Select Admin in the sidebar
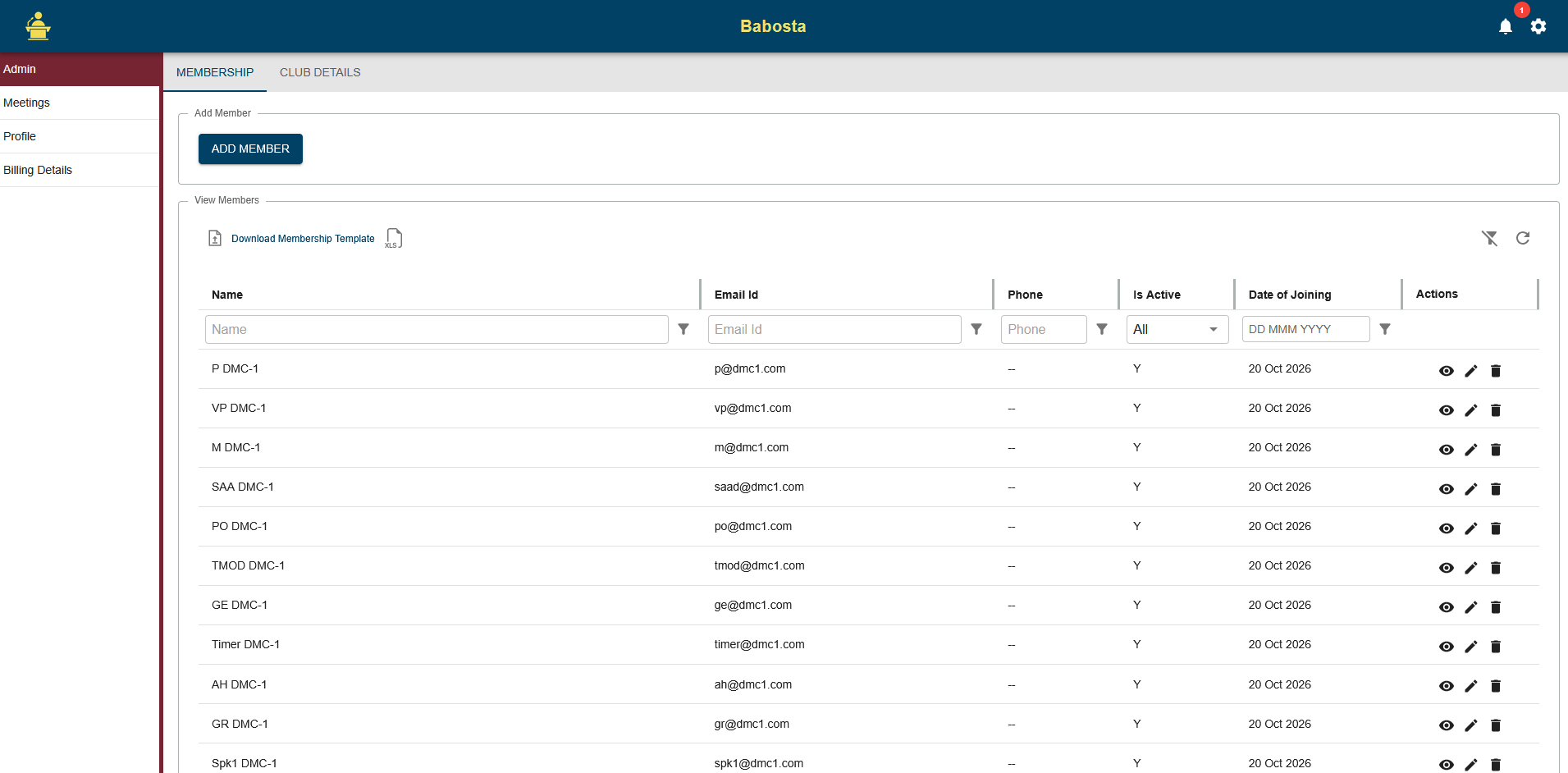 pos(80,69)
